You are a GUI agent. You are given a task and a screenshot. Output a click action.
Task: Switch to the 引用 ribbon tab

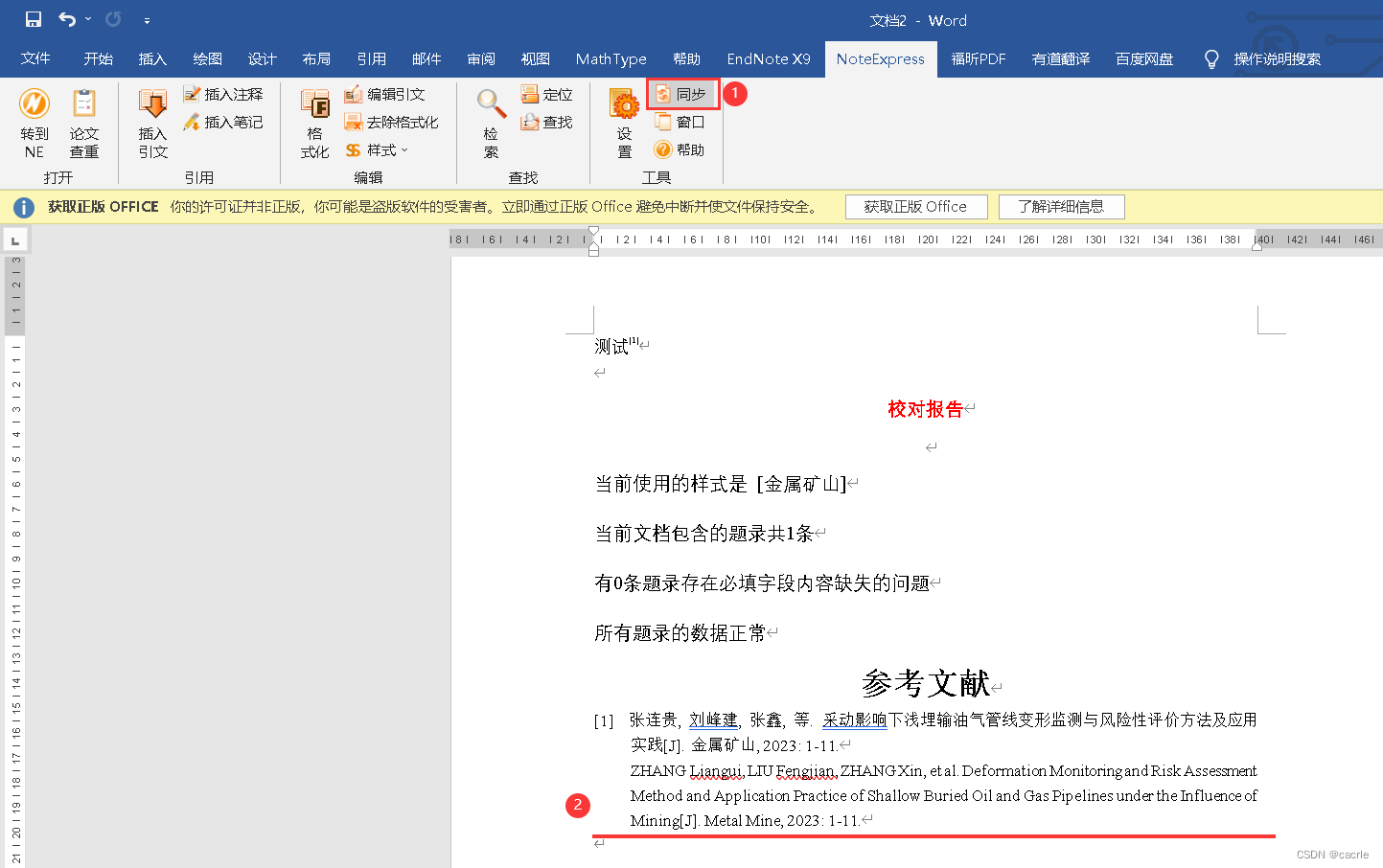point(371,58)
